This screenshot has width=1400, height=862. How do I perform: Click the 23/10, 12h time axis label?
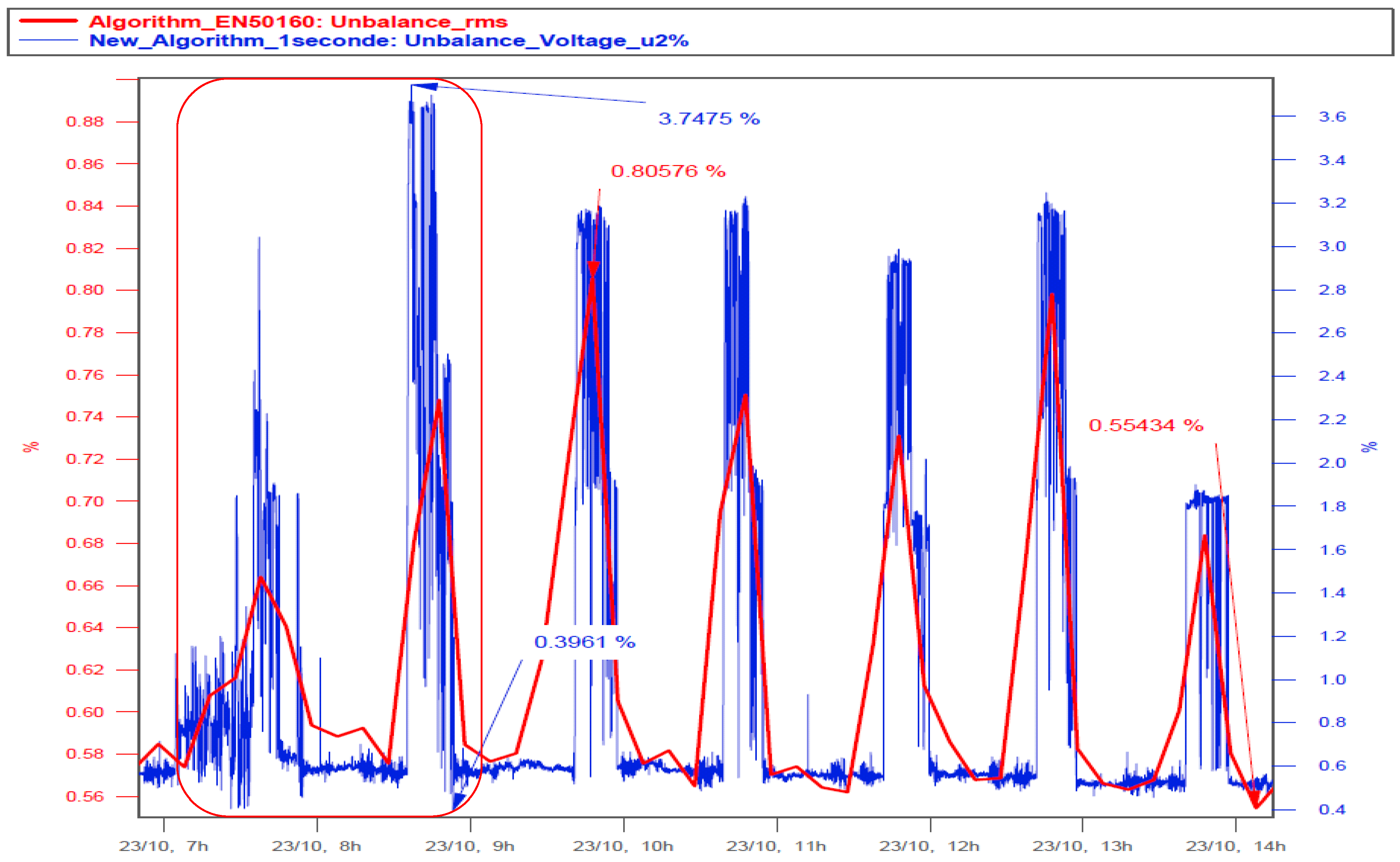click(x=929, y=846)
